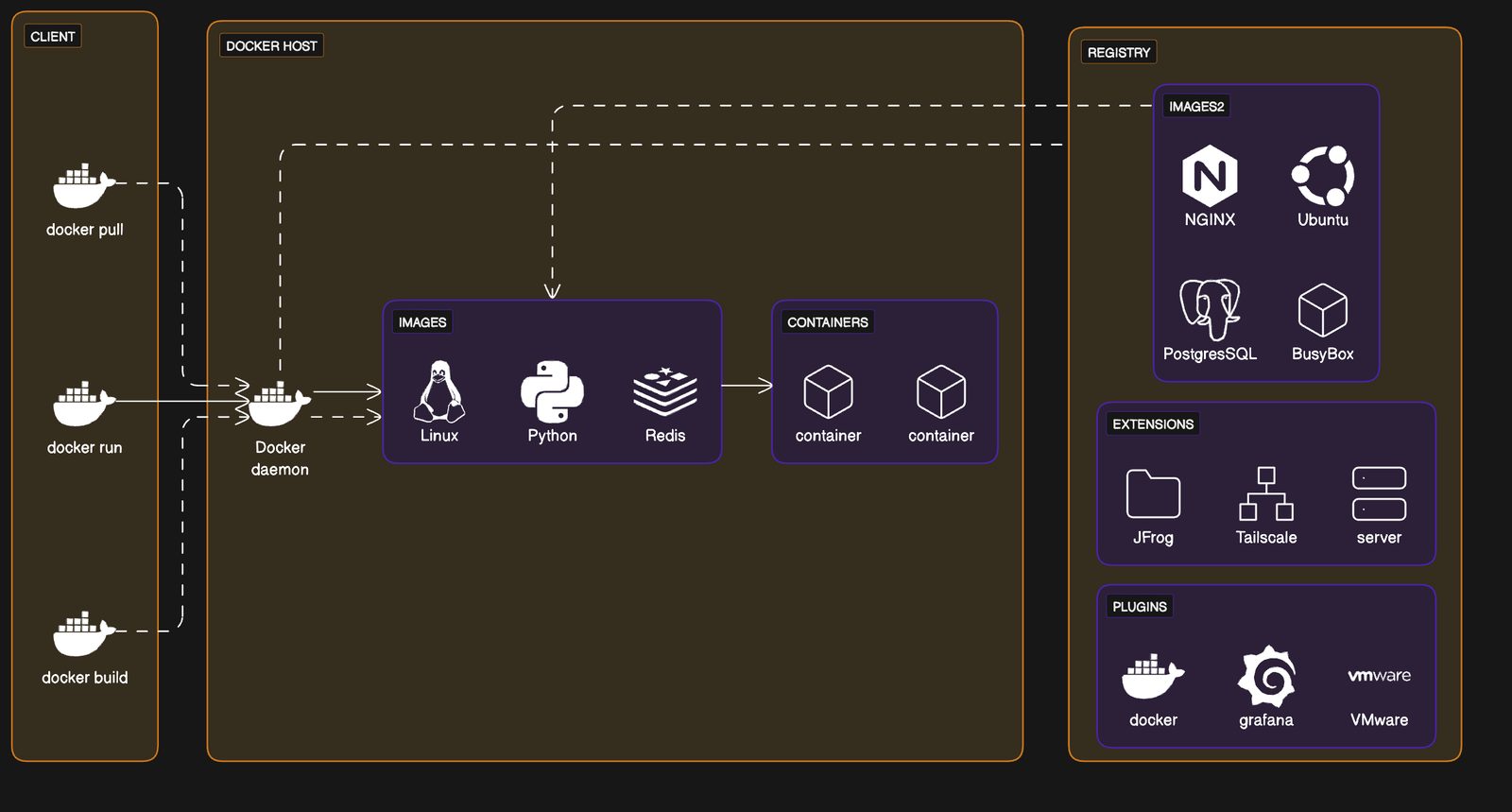Viewport: 1512px width, 812px height.
Task: Click the 'BusyBox' caption
Action: pyautogui.click(x=1323, y=354)
